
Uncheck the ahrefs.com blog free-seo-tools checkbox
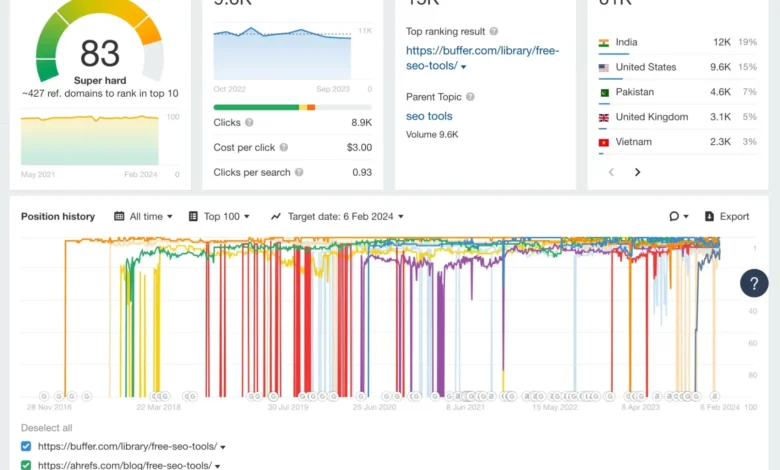coord(26,465)
